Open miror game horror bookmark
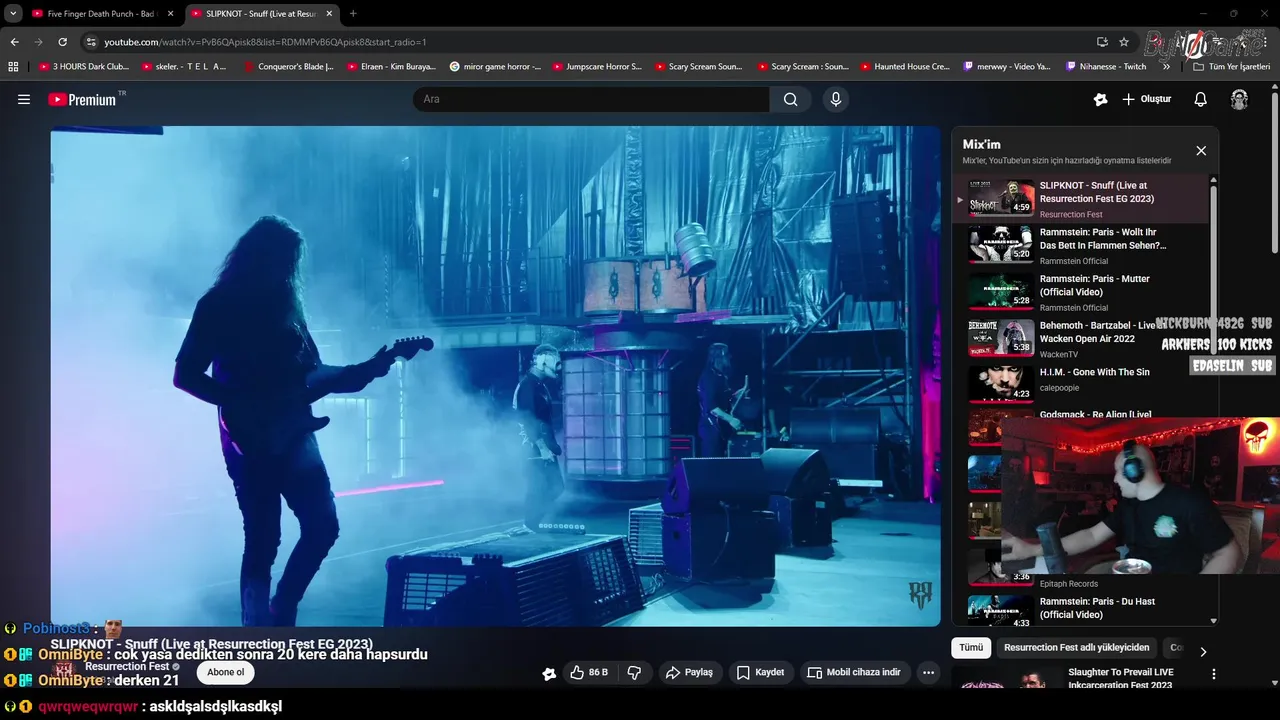This screenshot has width=1280, height=720. coord(495,67)
